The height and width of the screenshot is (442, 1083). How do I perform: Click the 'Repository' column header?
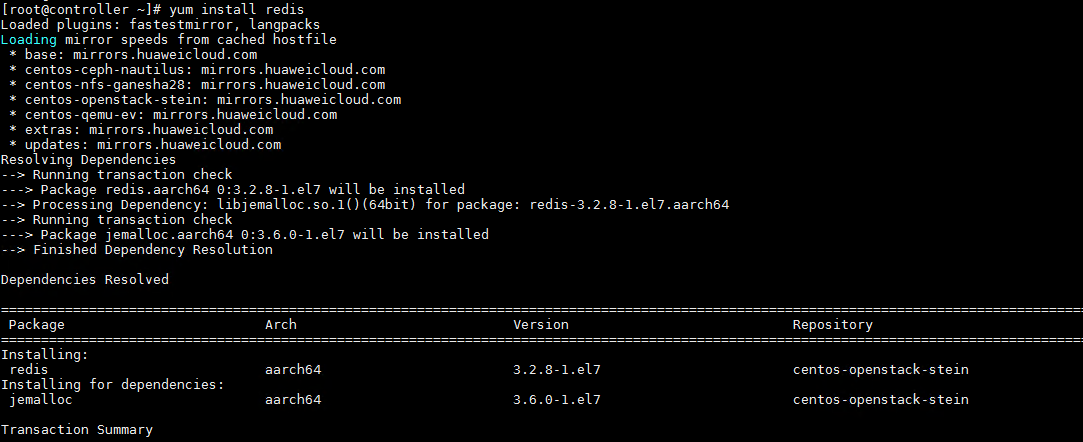point(832,325)
